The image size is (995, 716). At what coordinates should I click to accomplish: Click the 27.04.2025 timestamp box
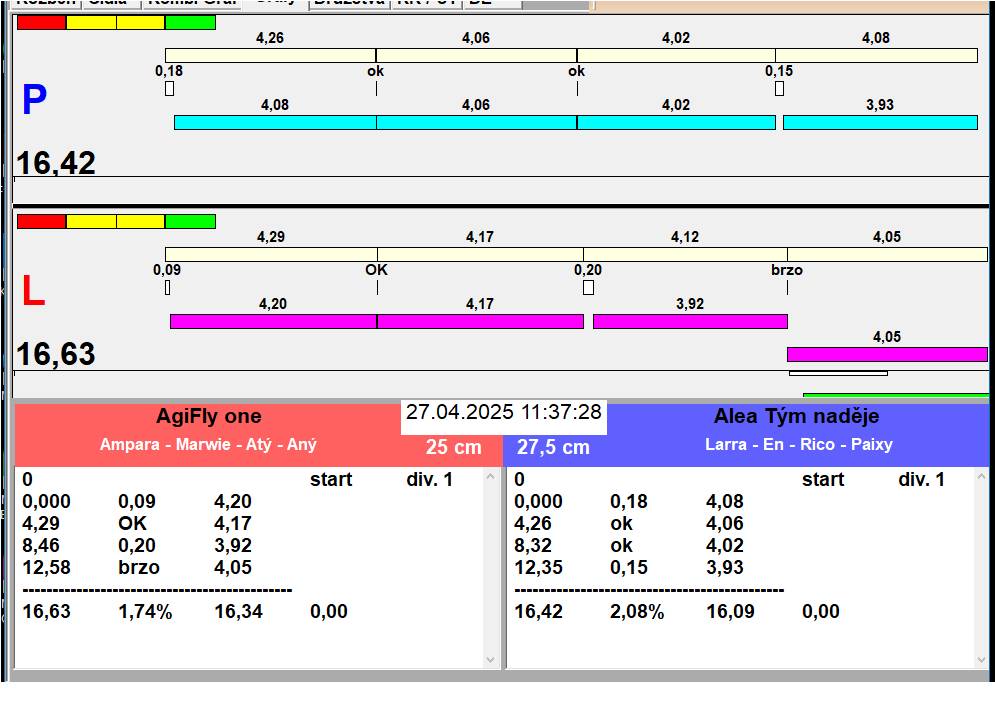point(503,413)
